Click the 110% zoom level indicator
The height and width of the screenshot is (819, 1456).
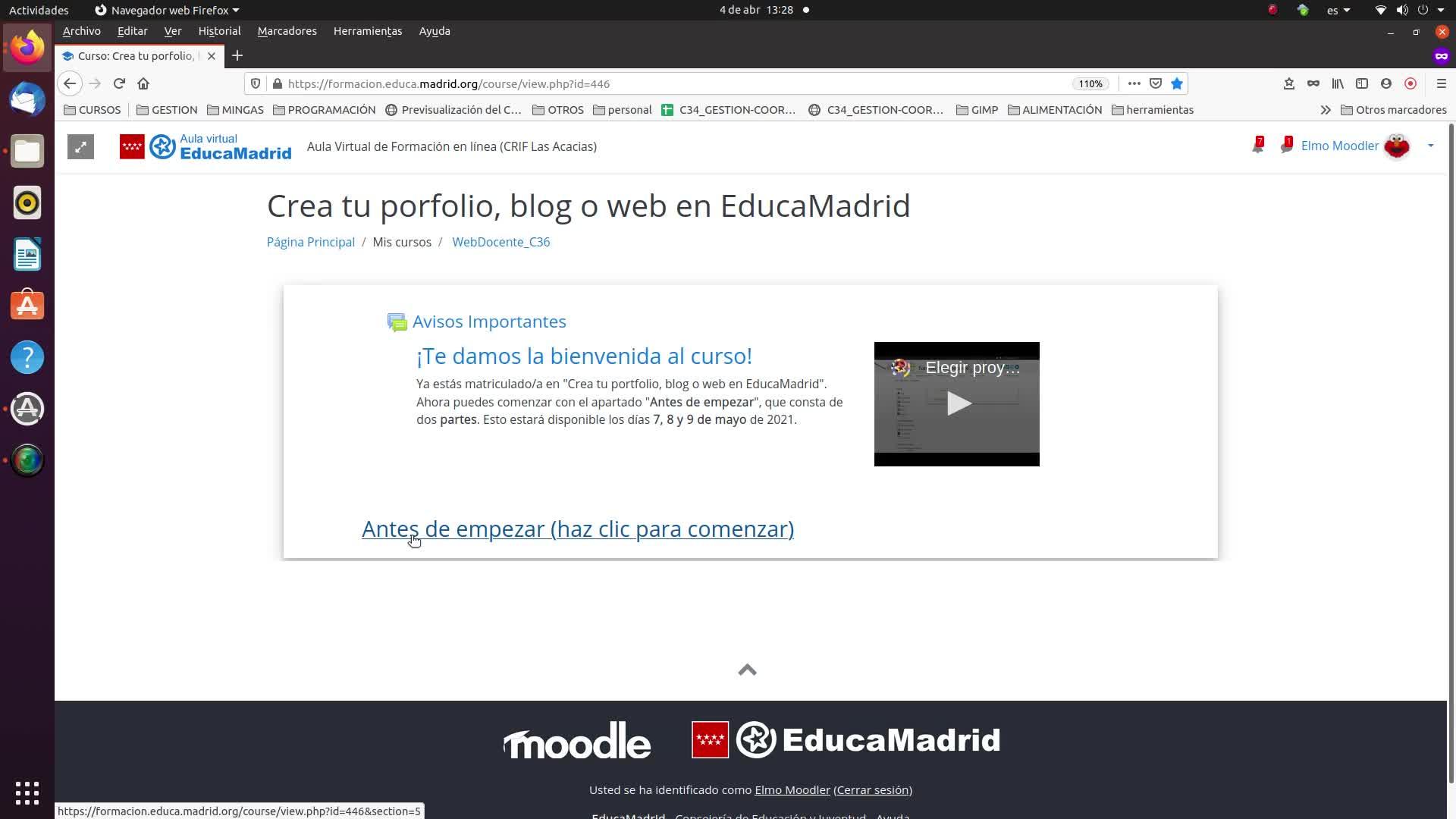coord(1090,84)
